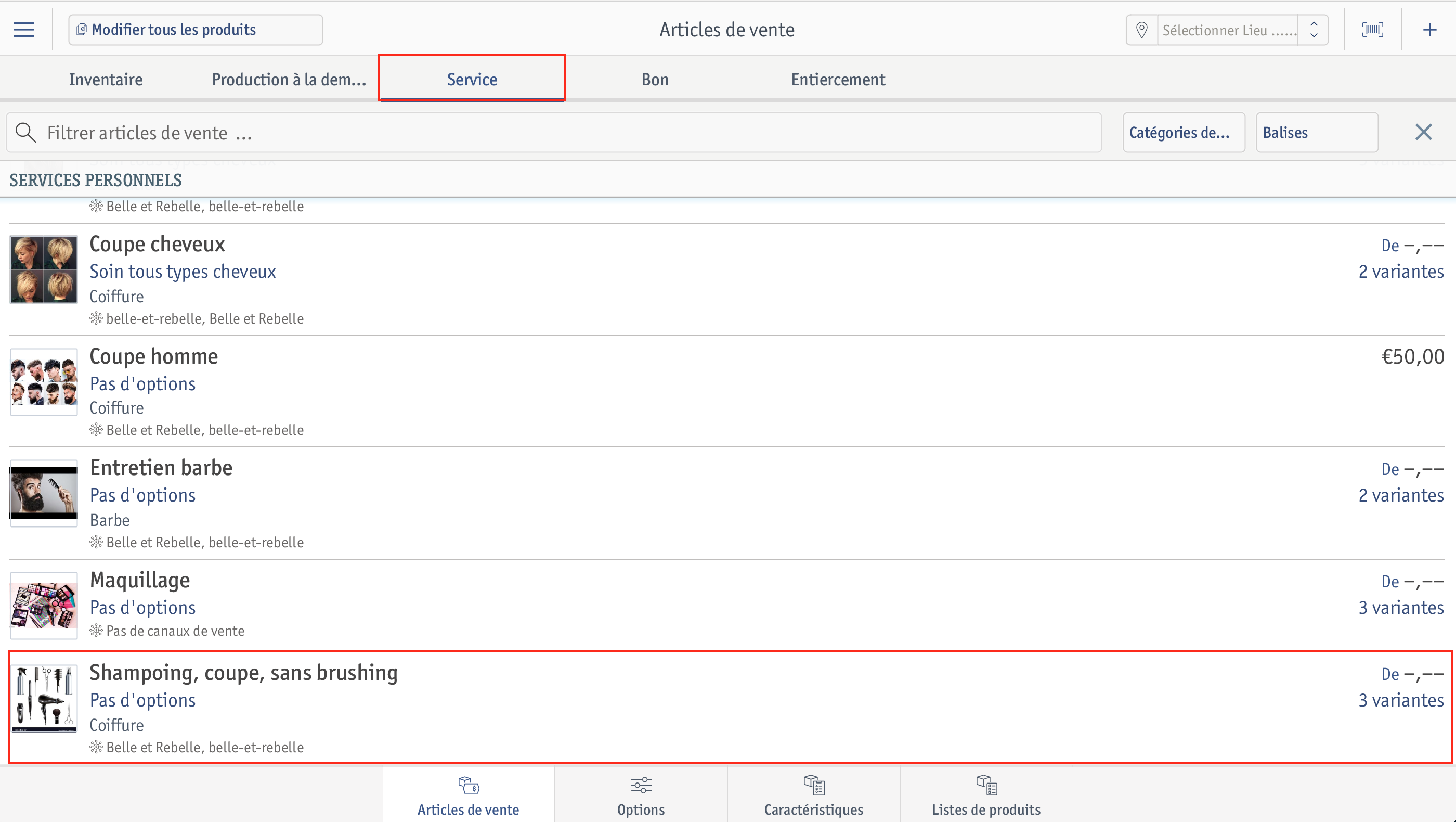Image resolution: width=1456 pixels, height=822 pixels.
Task: Click Pas de canaux de vente text
Action: 175,631
